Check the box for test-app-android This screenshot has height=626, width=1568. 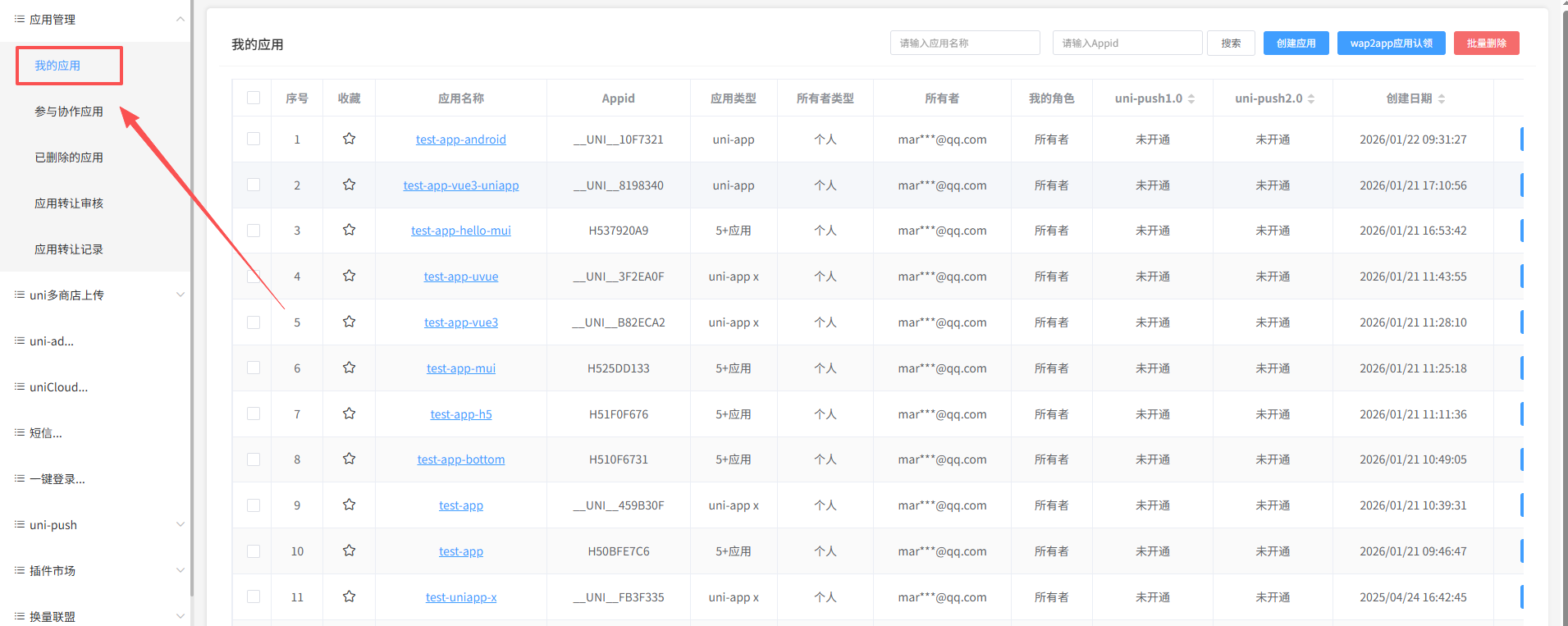254,139
